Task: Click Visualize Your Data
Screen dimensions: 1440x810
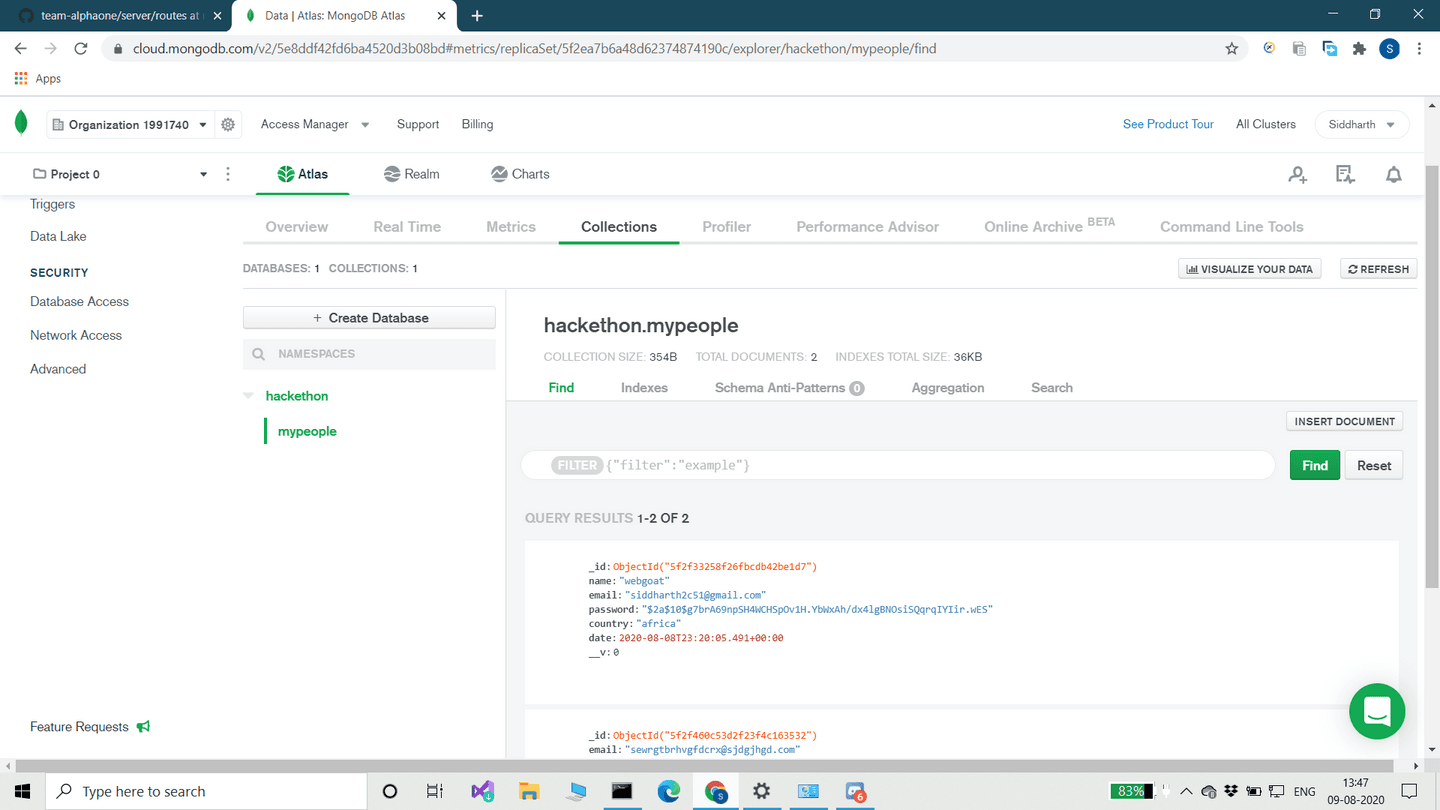Action: 1250,269
